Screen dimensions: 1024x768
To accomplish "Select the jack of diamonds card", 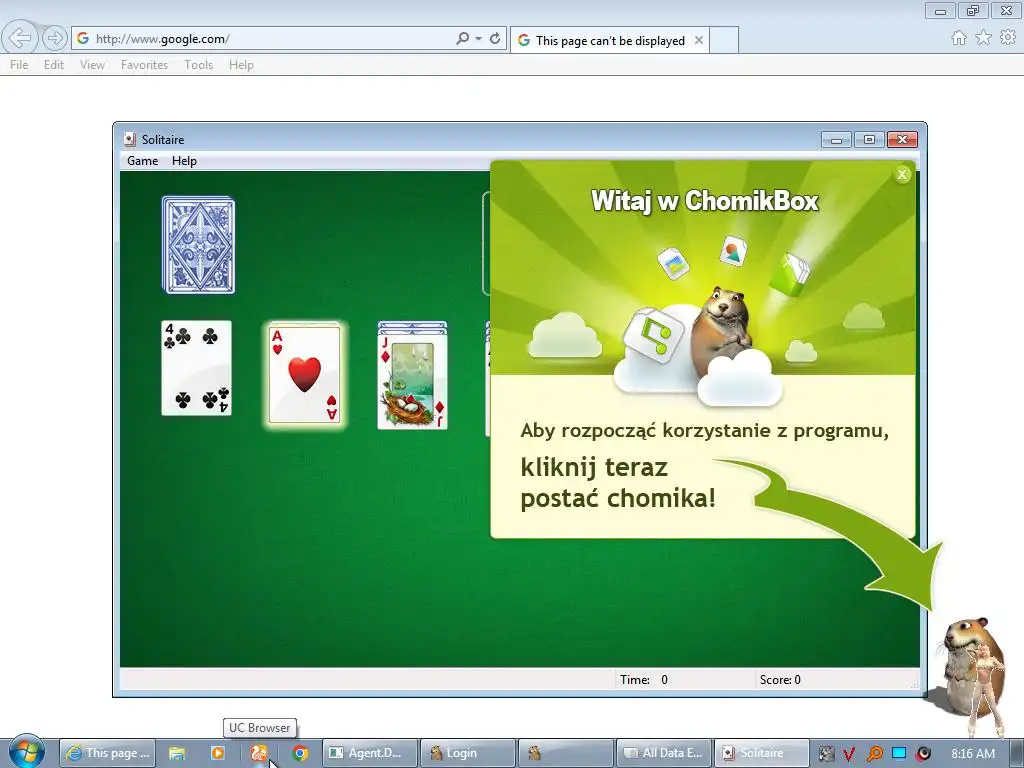I will pyautogui.click(x=412, y=379).
